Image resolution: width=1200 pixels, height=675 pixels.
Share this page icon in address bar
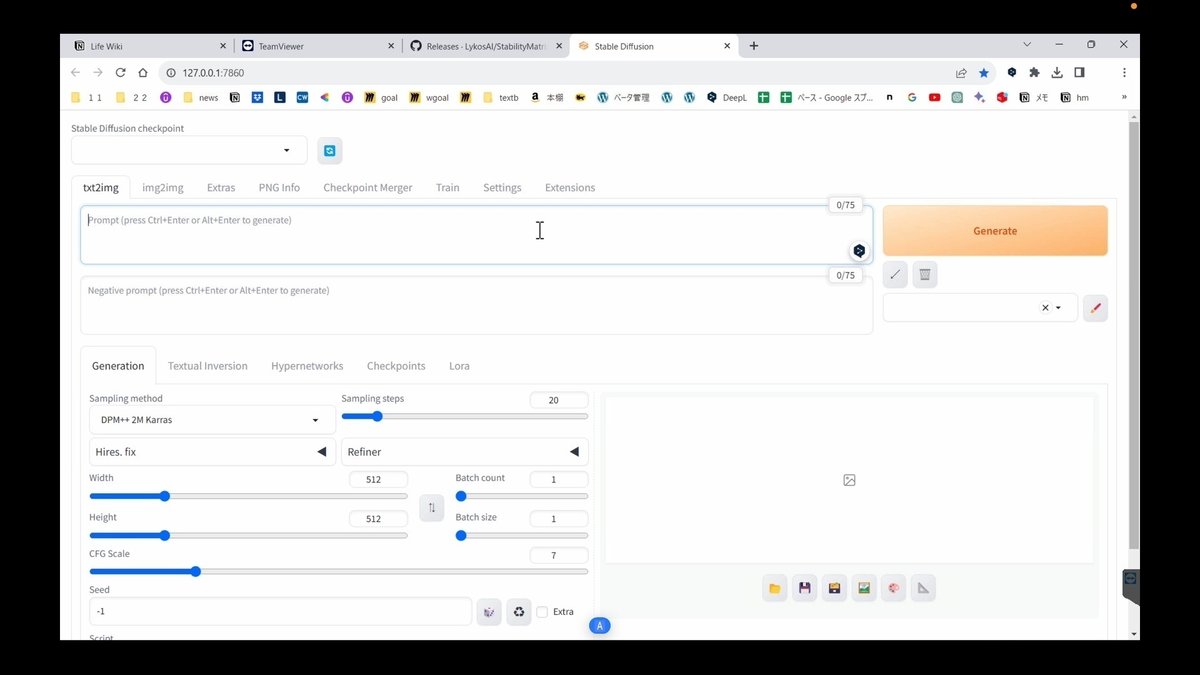(x=961, y=73)
